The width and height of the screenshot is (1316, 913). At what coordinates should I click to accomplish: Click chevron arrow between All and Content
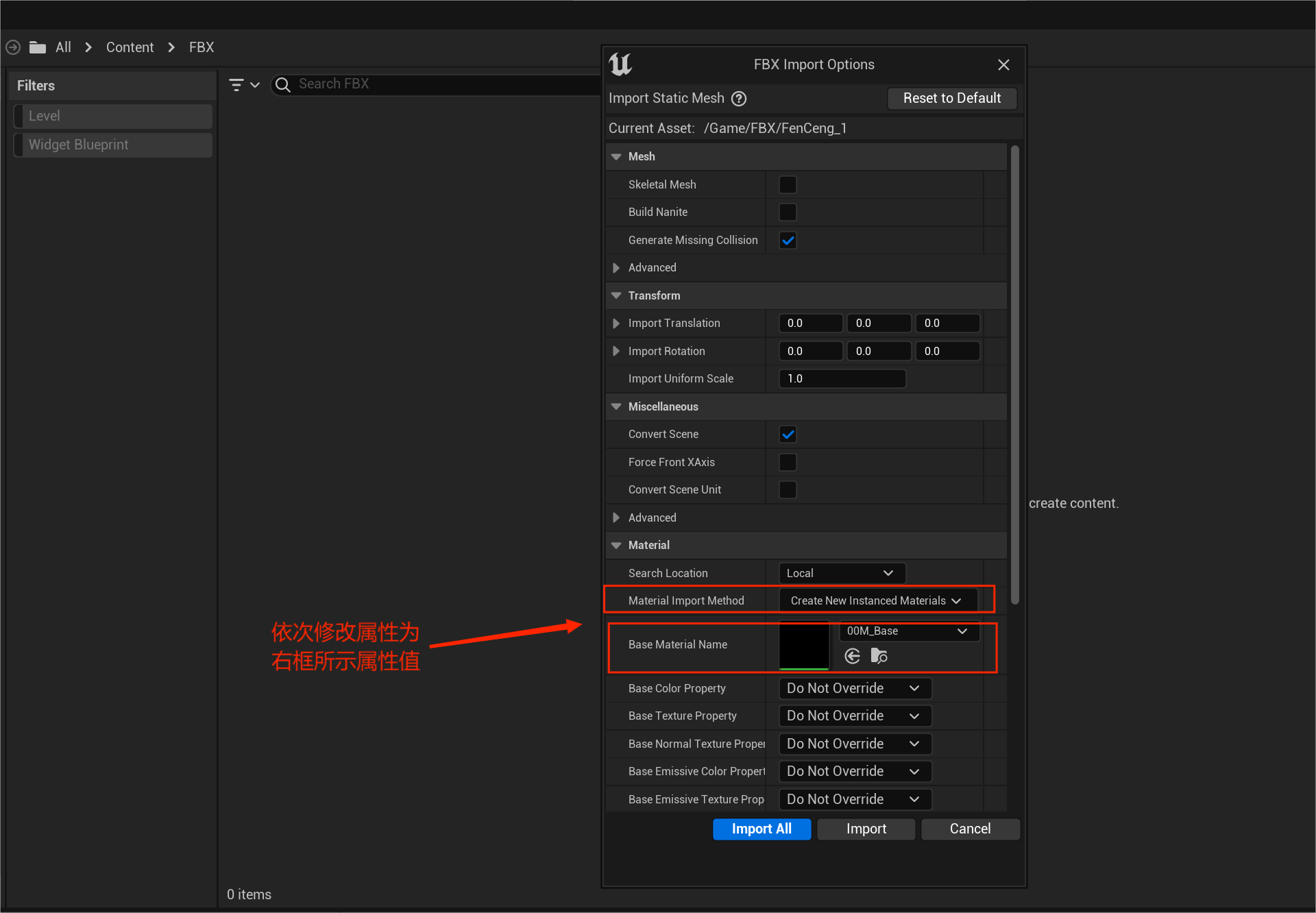click(x=88, y=47)
